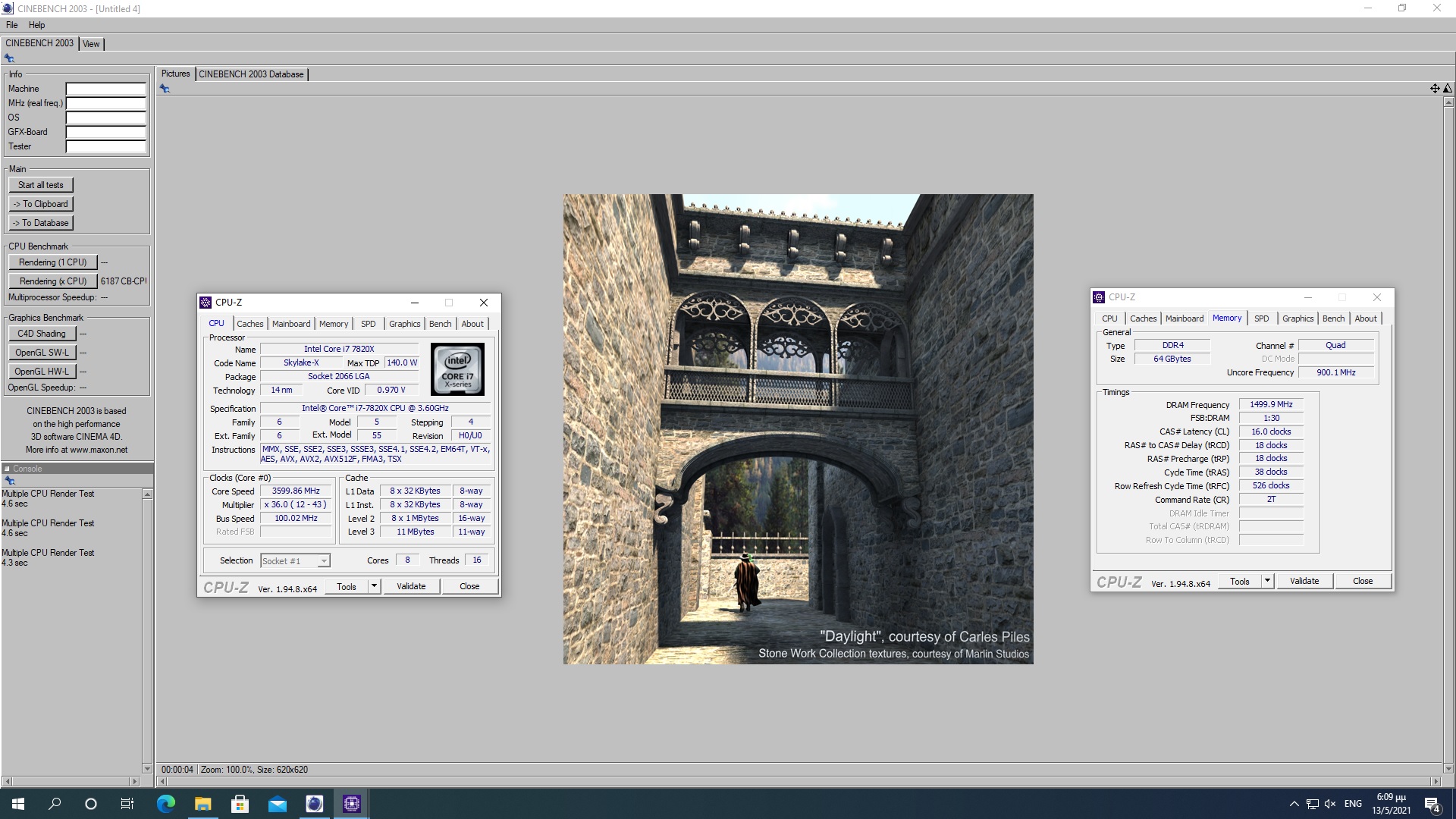
Task: Click the CINEBENCH taskbar icon
Action: click(314, 804)
